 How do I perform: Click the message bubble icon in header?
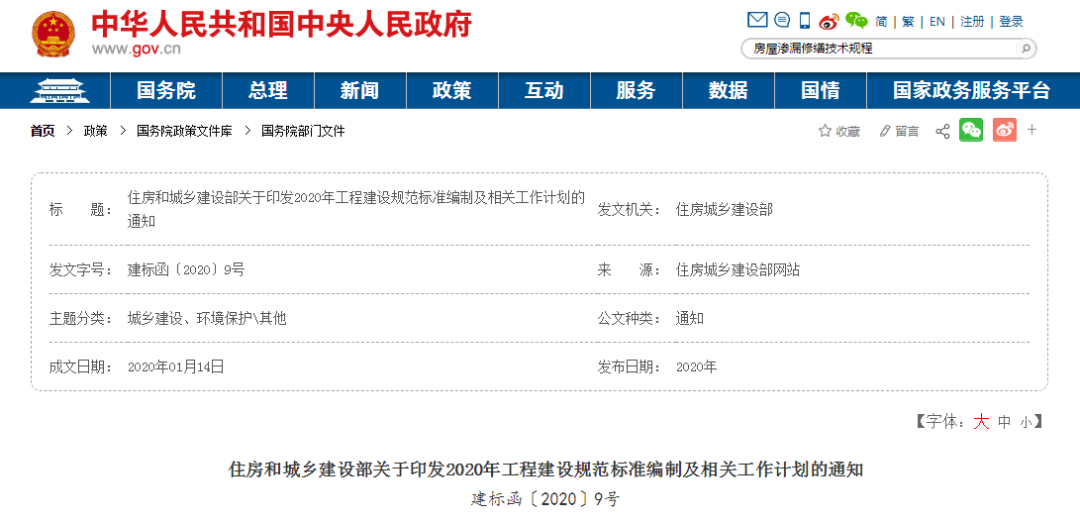click(x=782, y=21)
